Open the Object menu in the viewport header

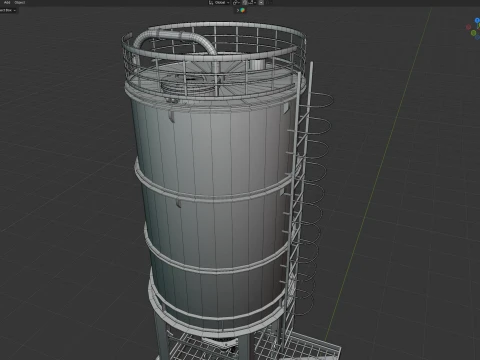point(20,2)
